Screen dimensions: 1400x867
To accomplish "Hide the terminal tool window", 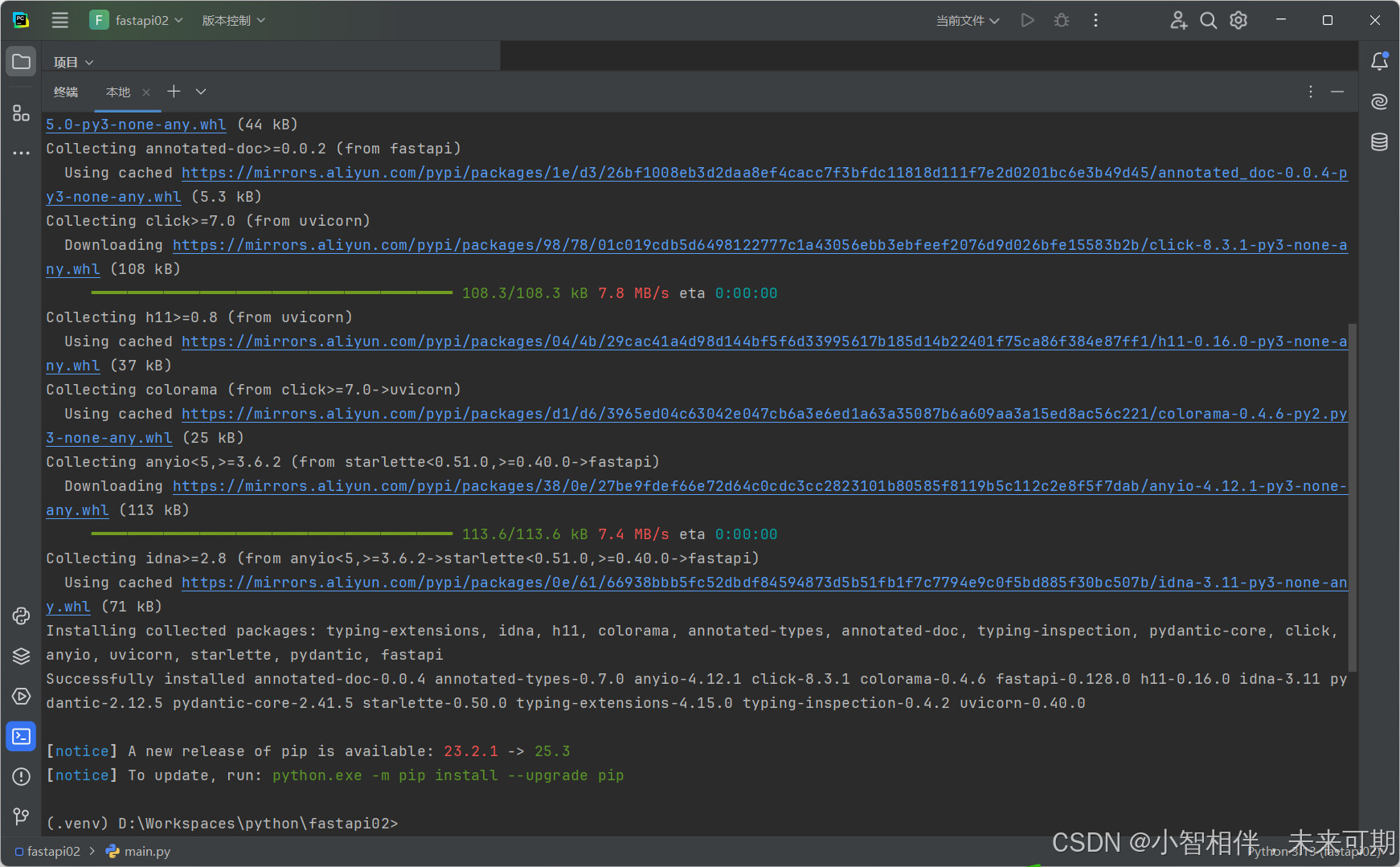I will pyautogui.click(x=1337, y=92).
